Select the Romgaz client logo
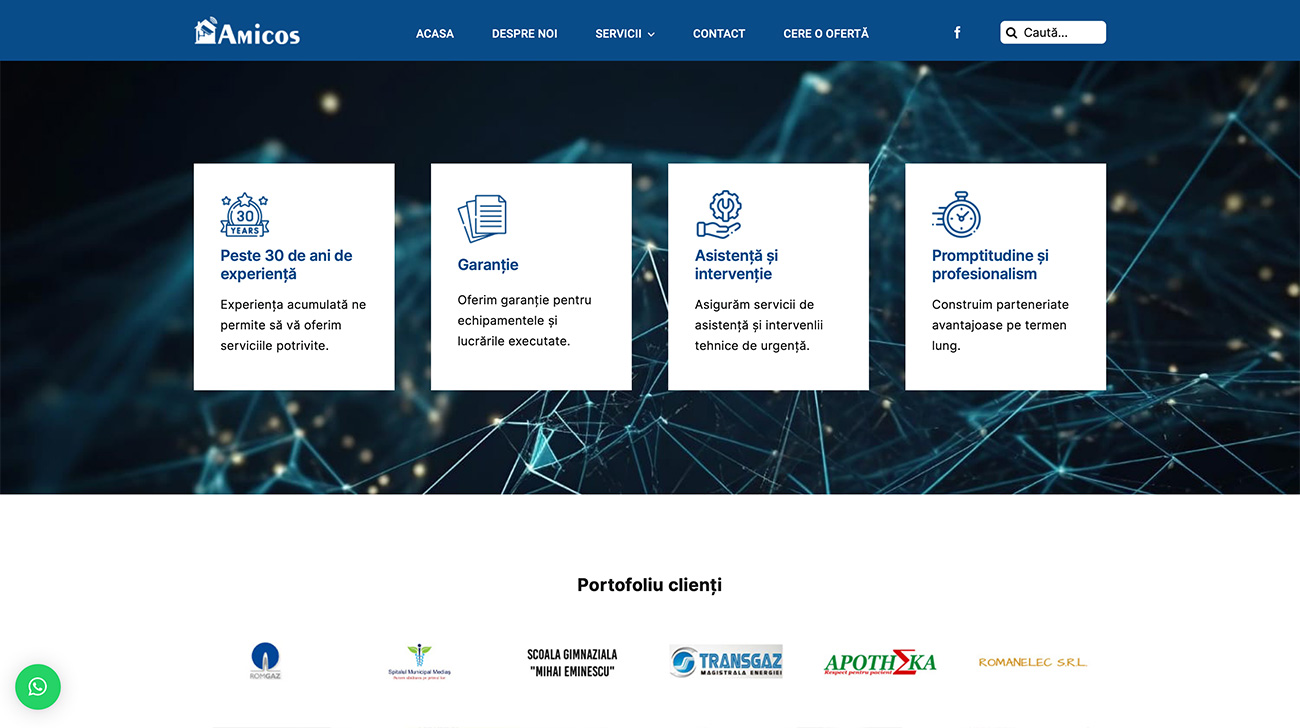Image resolution: width=1300 pixels, height=728 pixels. (265, 661)
